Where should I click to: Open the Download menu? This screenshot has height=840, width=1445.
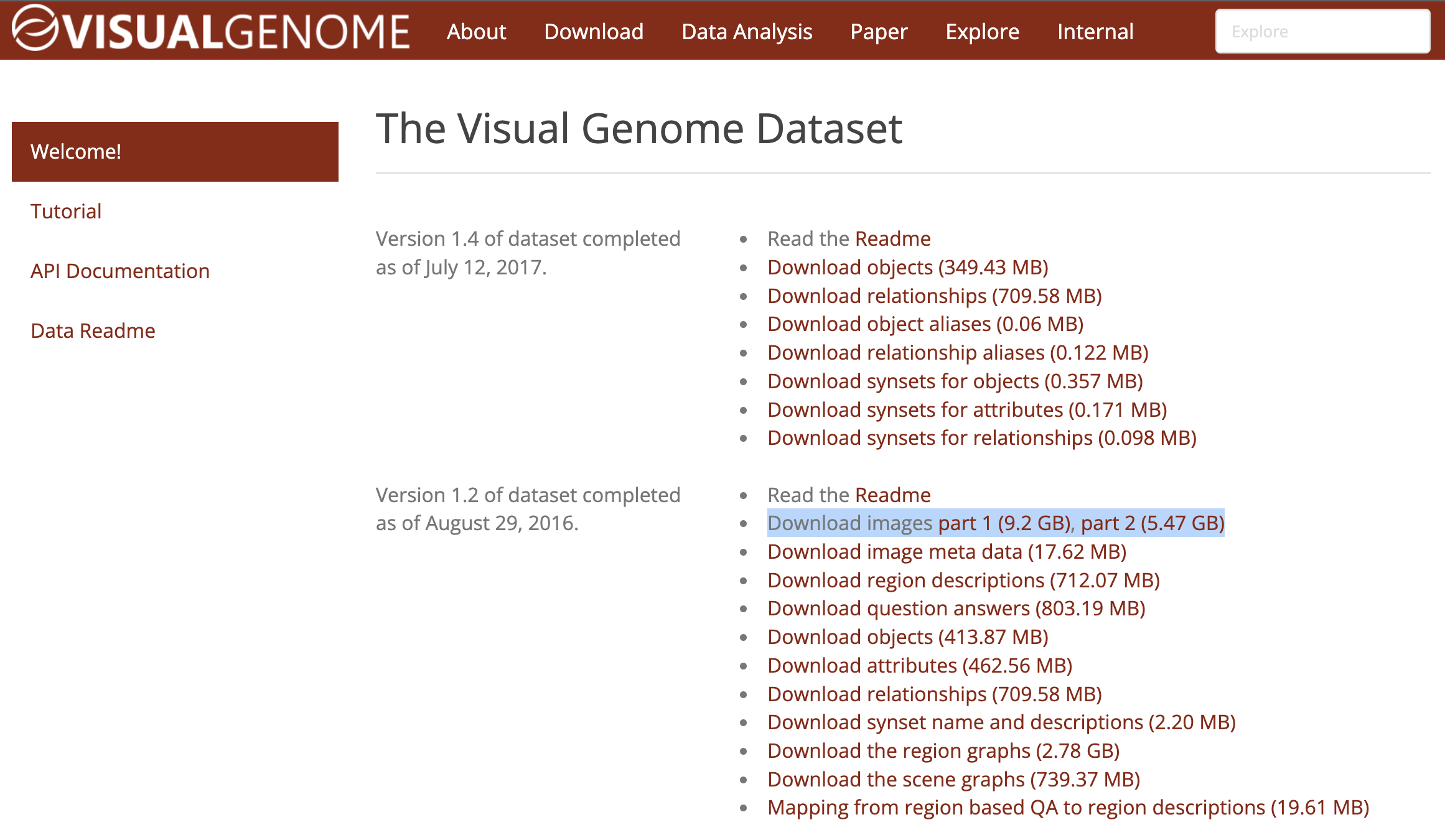pos(594,31)
